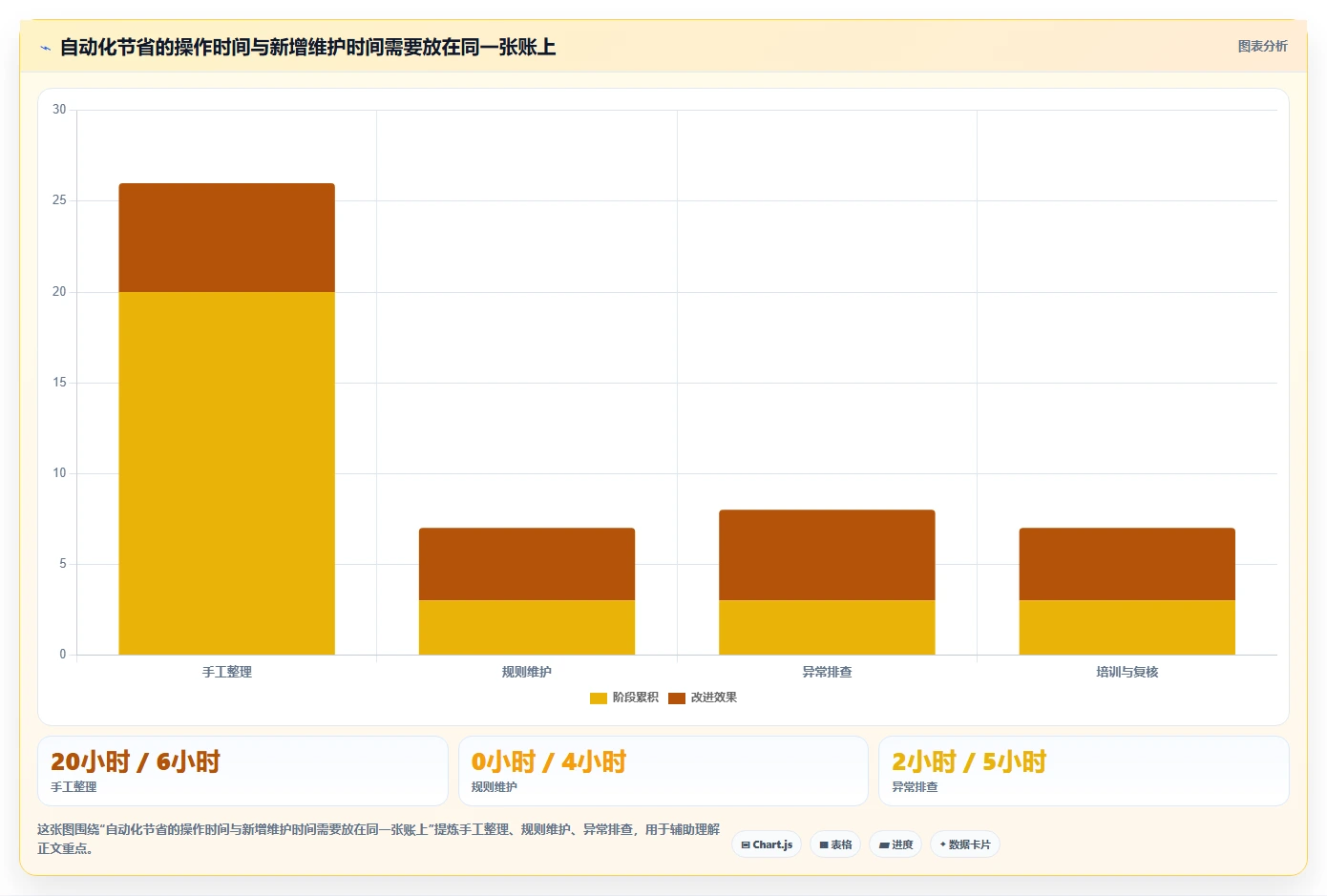Screen dimensions: 1327x896
Task: Click the 异常排查 x-axis label
Action: (x=827, y=672)
